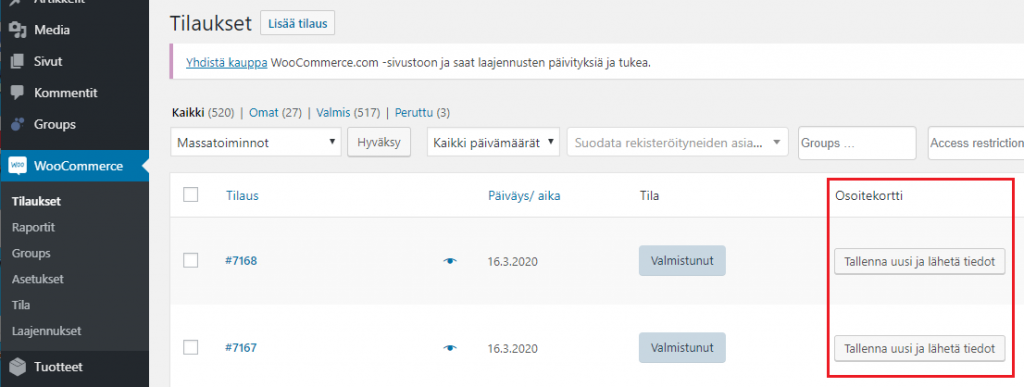Preview order #7168 with eye icon
This screenshot has height=387, width=1024.
point(449,261)
